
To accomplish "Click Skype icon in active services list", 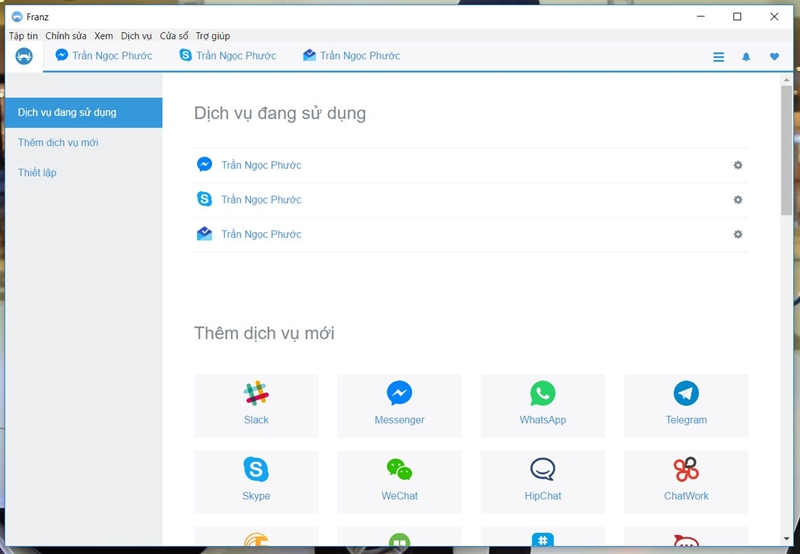I will click(x=205, y=199).
